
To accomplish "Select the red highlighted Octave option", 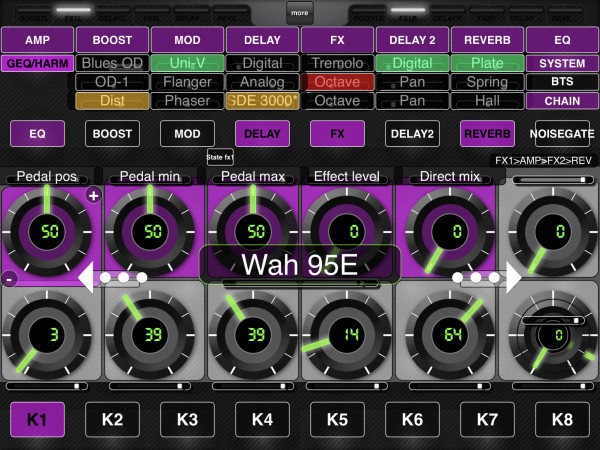I will point(338,82).
